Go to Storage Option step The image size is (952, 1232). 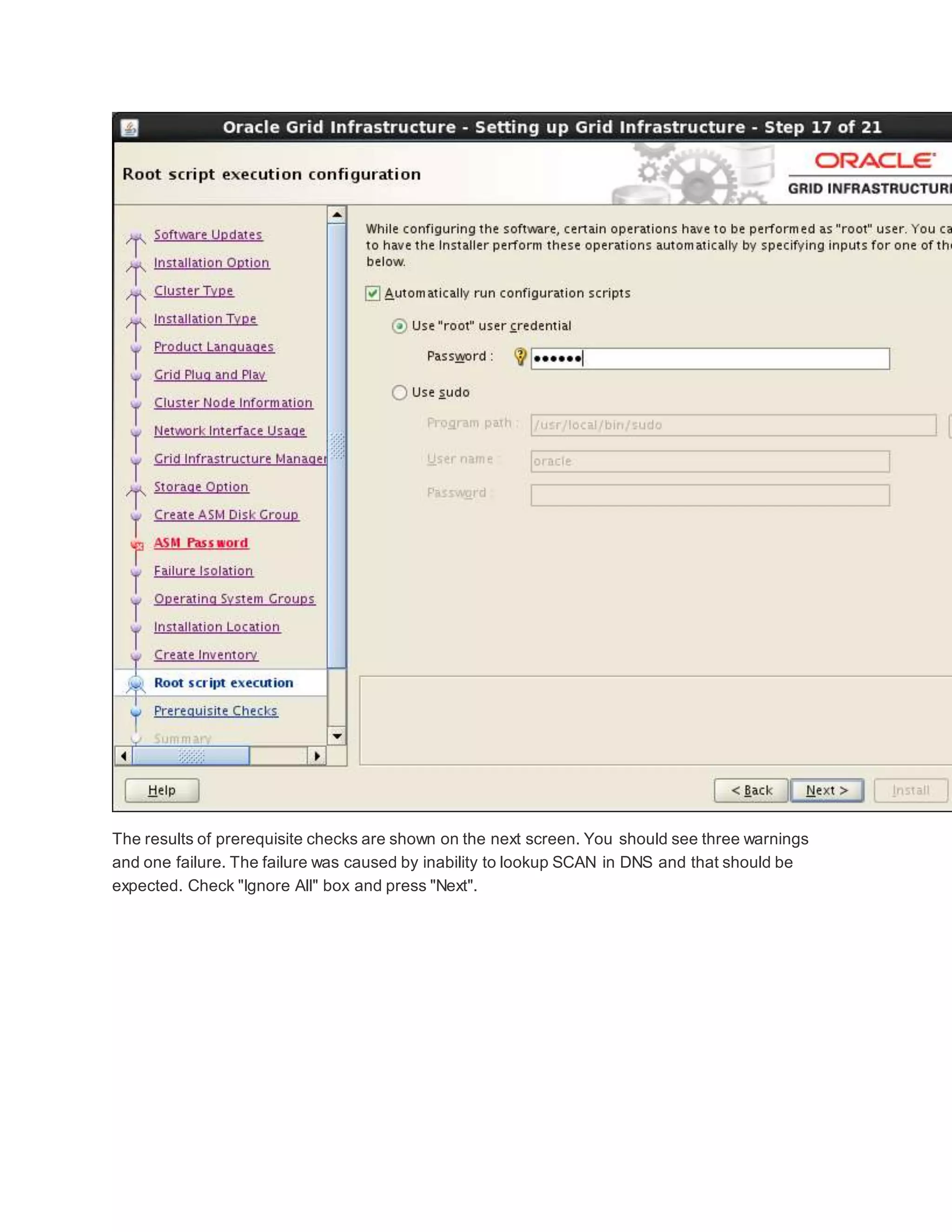pyautogui.click(x=201, y=487)
